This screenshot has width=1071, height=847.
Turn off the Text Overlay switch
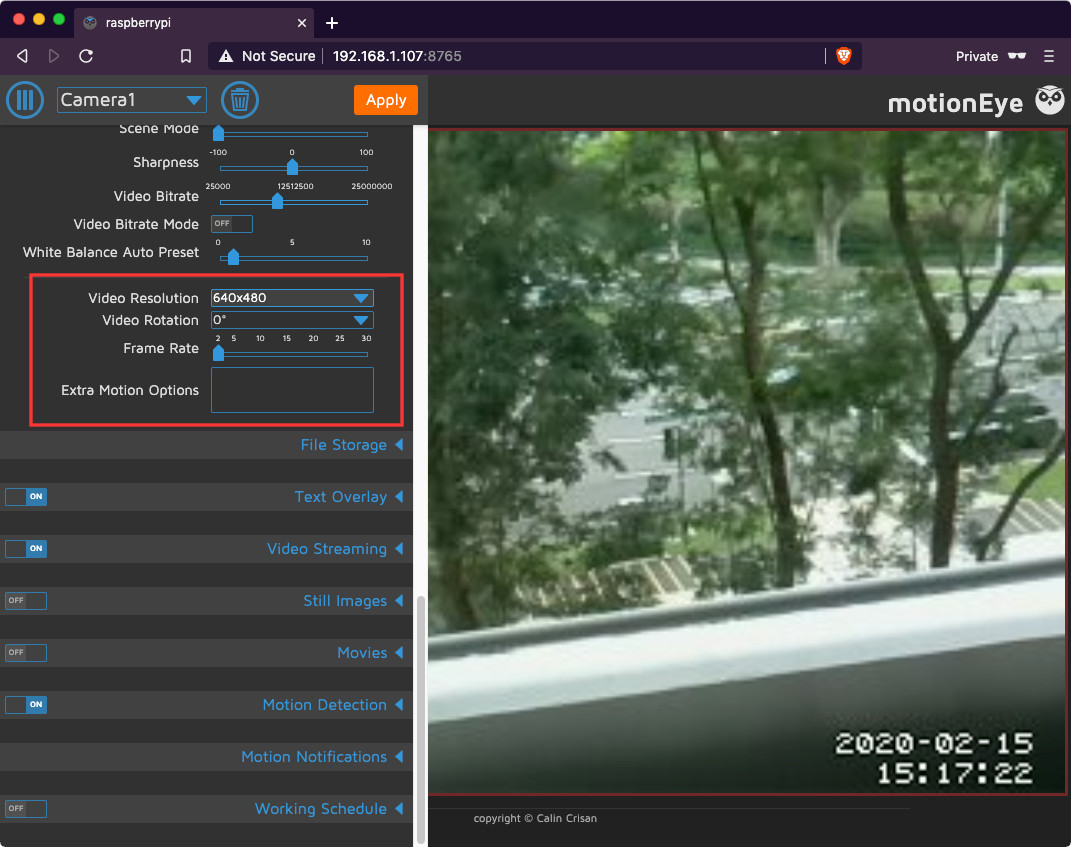26,497
